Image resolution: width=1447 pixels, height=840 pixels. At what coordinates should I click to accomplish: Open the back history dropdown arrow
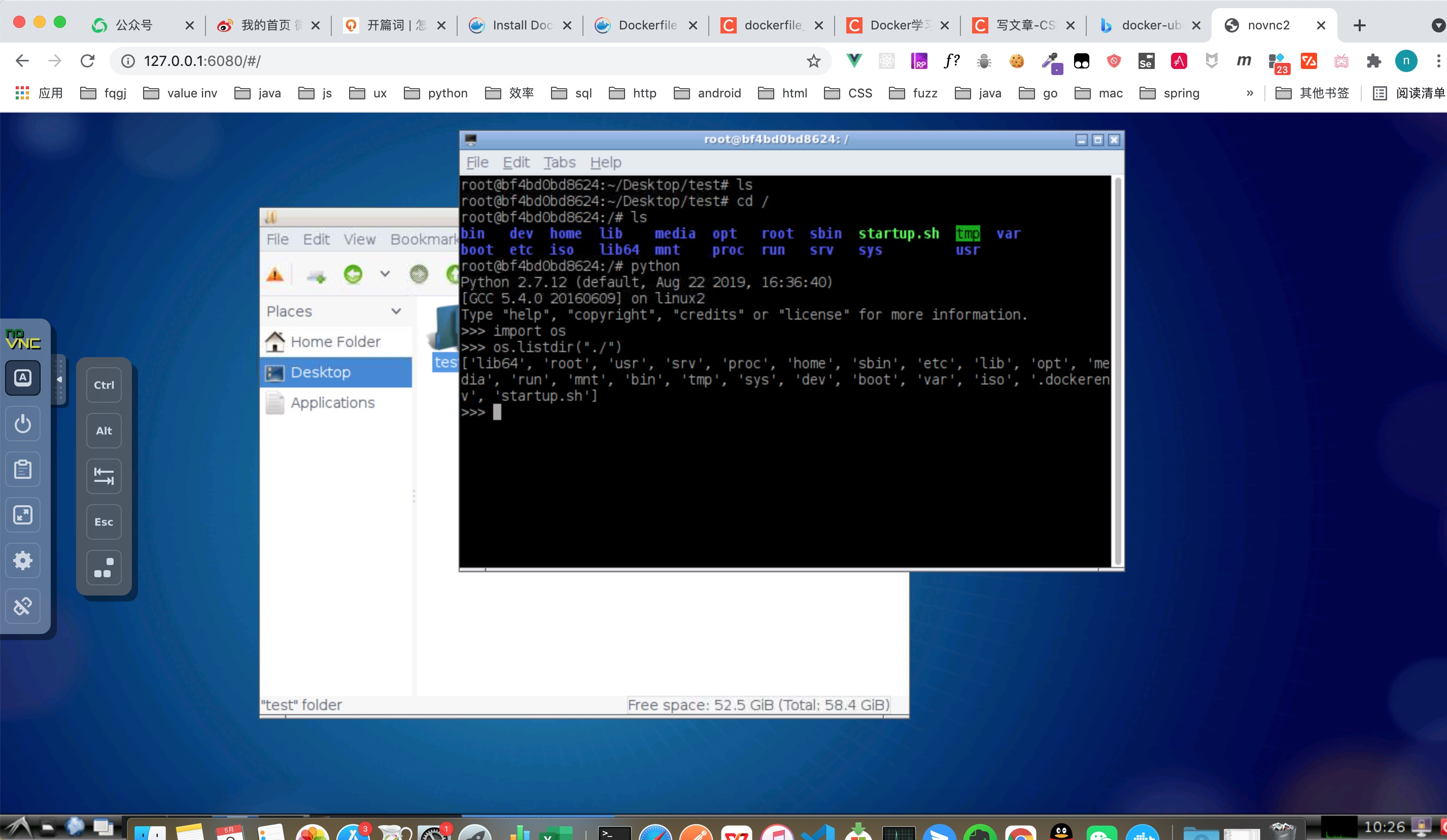pyautogui.click(x=385, y=274)
